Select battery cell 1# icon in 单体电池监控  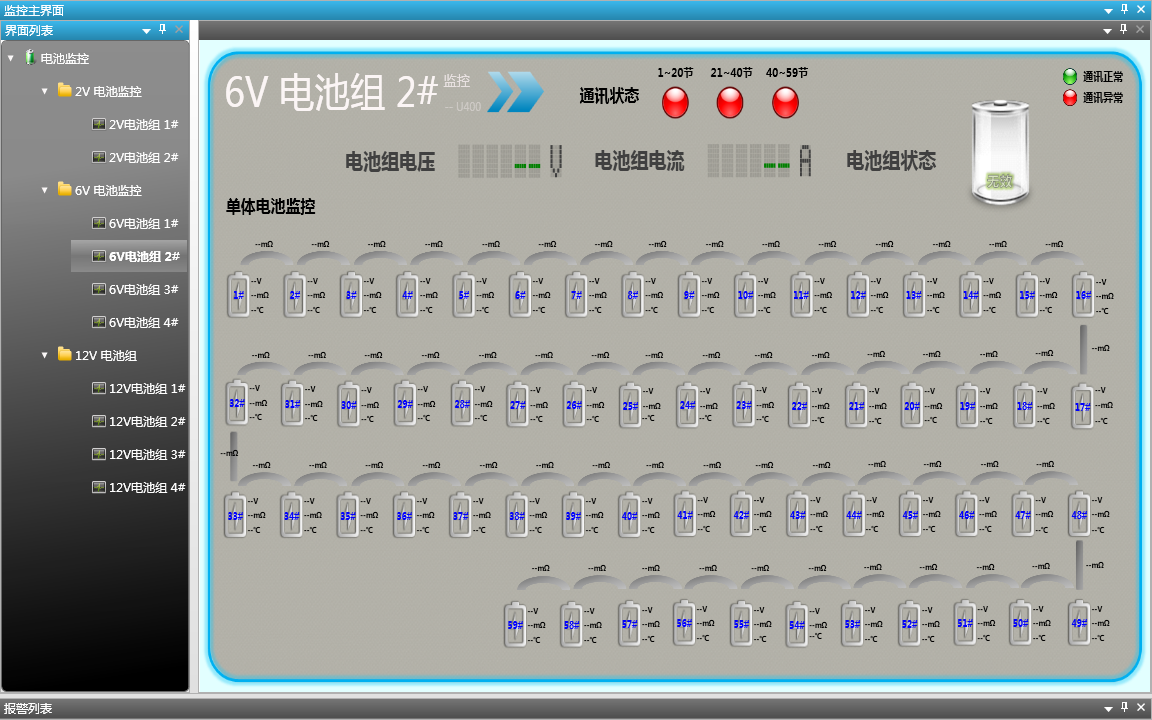pyautogui.click(x=238, y=294)
